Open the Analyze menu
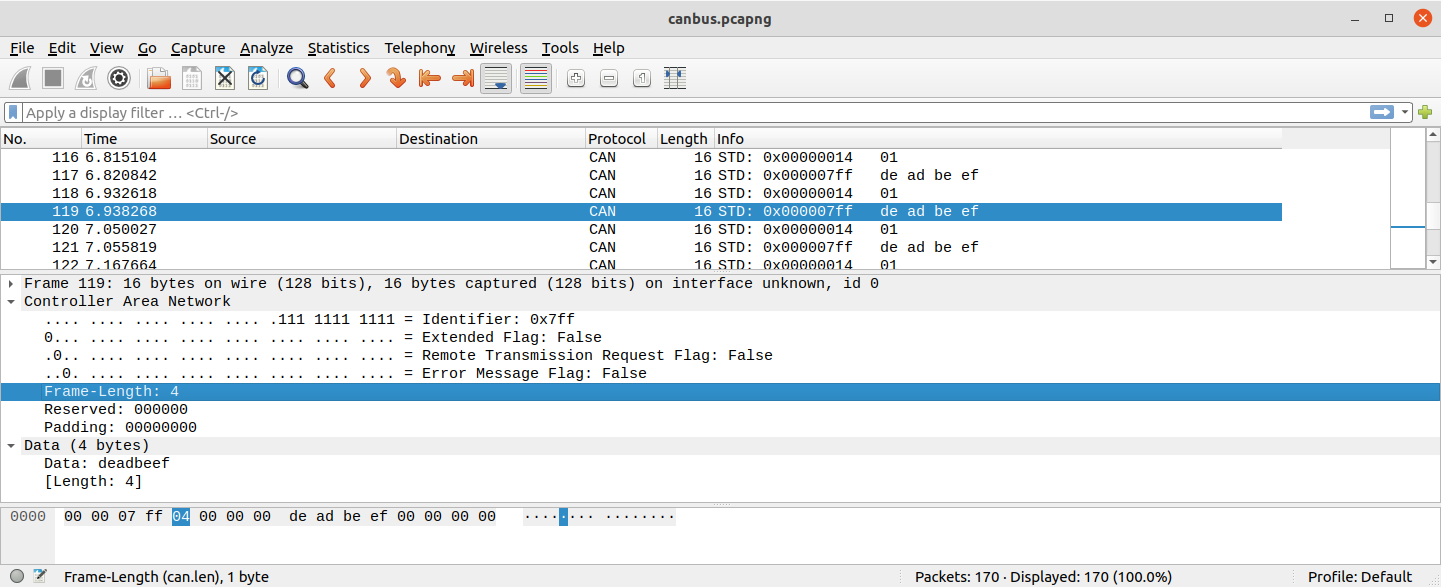The image size is (1441, 587). point(267,48)
